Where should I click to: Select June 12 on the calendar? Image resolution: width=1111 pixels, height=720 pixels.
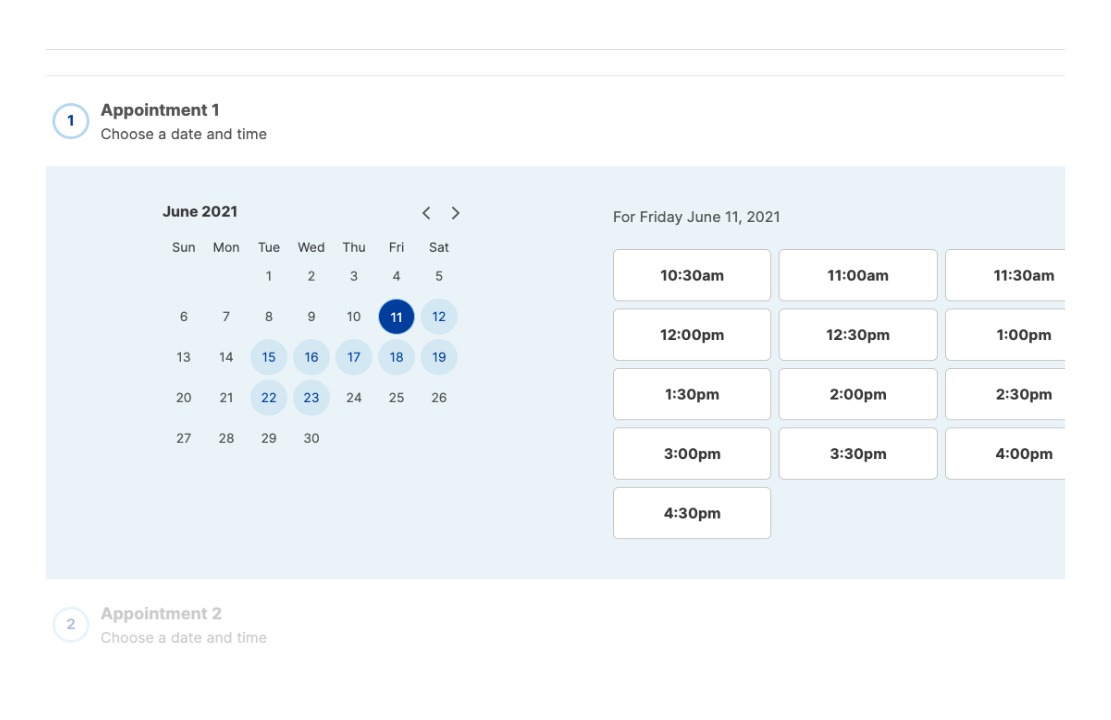(x=439, y=317)
